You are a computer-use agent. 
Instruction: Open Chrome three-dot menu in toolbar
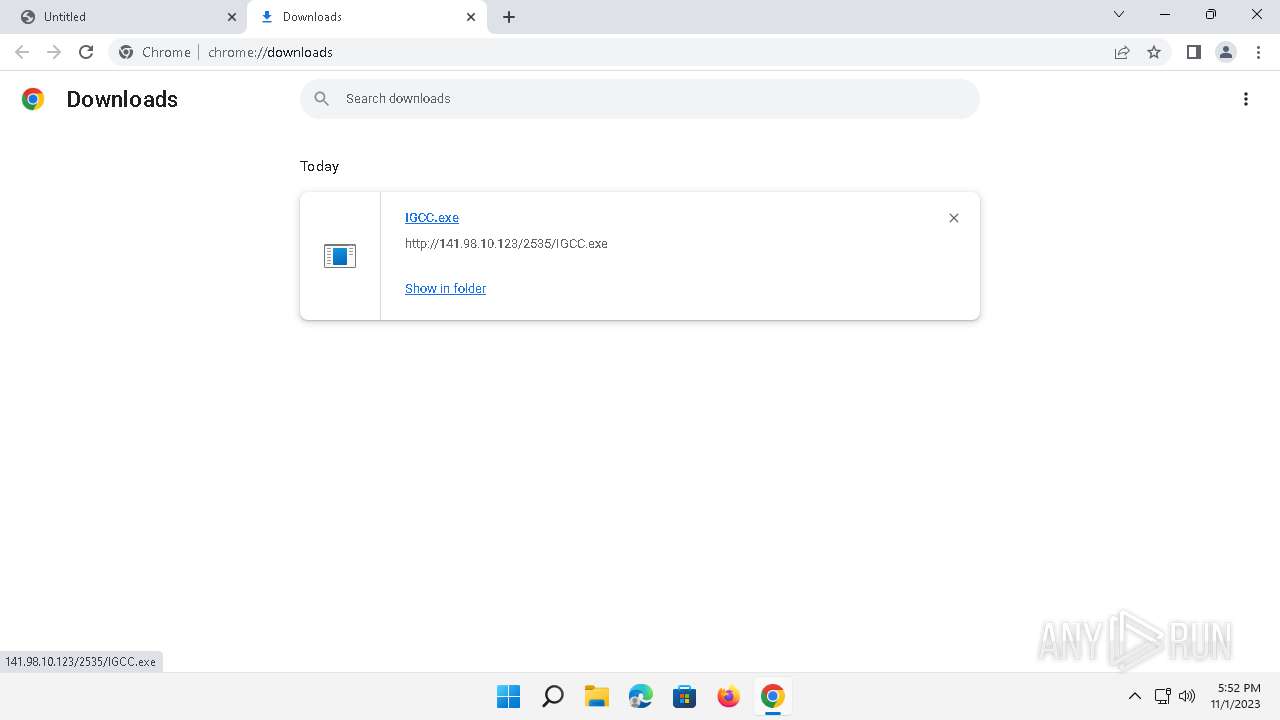click(x=1258, y=52)
